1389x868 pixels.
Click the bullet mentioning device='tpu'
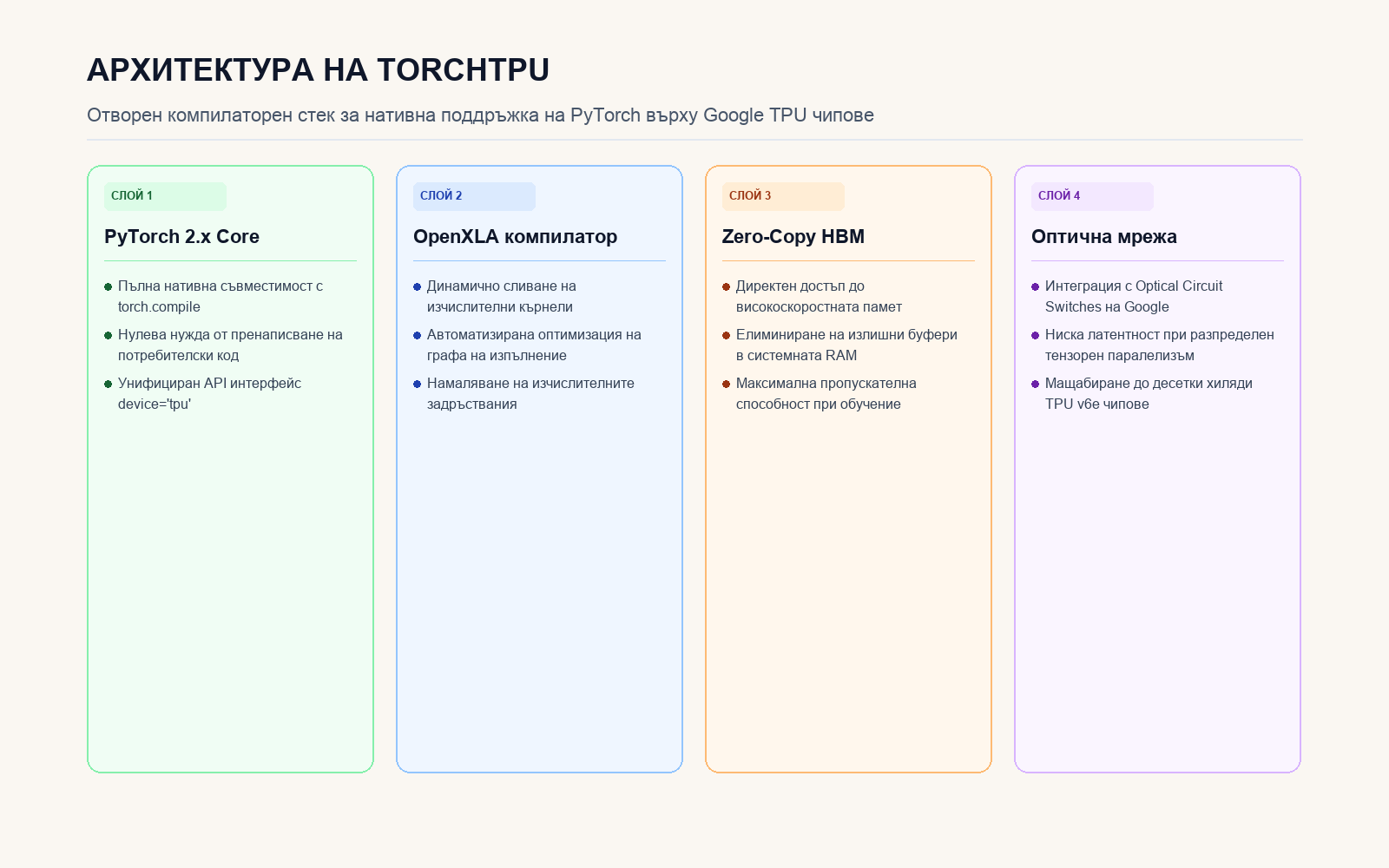(203, 393)
